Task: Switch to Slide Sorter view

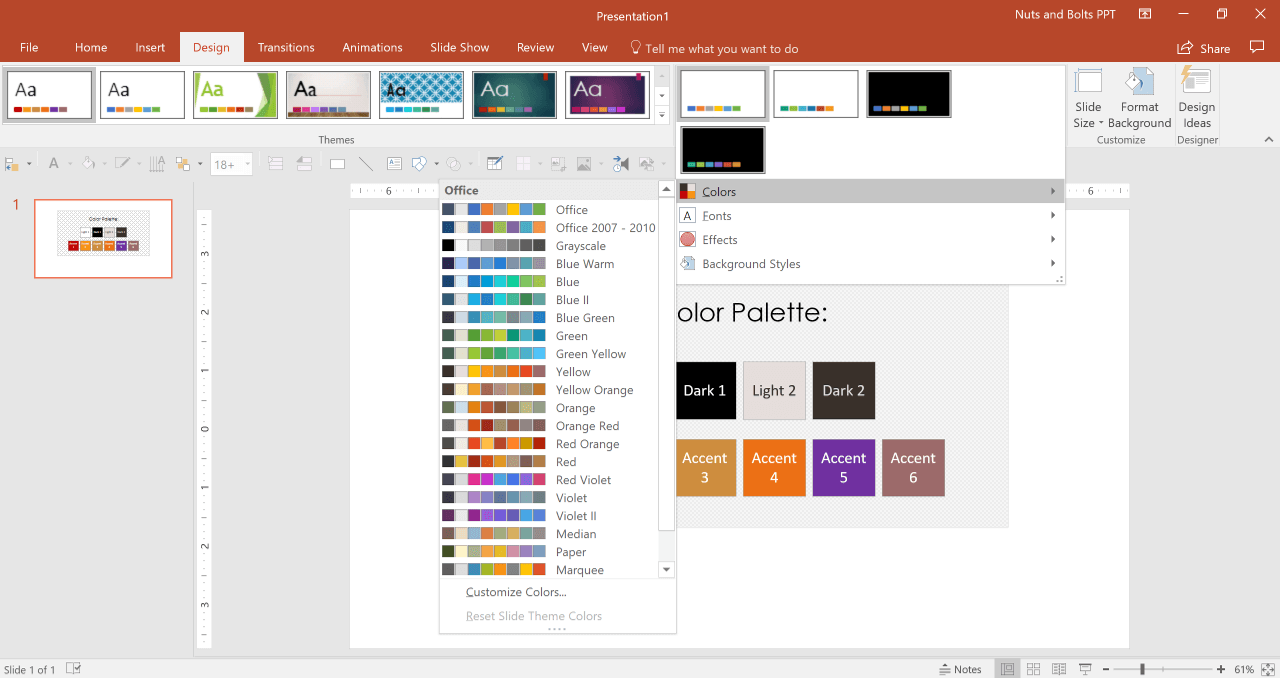Action: pos(1033,669)
